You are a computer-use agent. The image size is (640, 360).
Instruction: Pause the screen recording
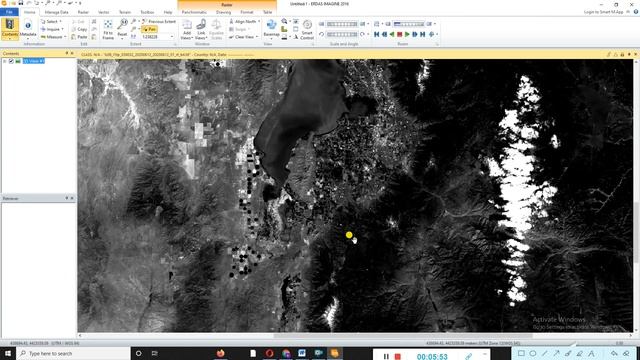(x=386, y=357)
